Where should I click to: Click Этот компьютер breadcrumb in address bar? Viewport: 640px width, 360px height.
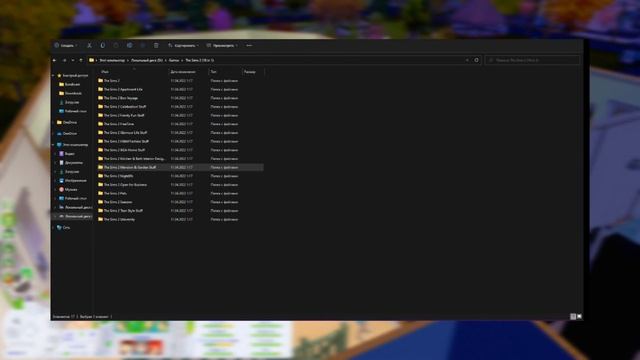point(113,60)
